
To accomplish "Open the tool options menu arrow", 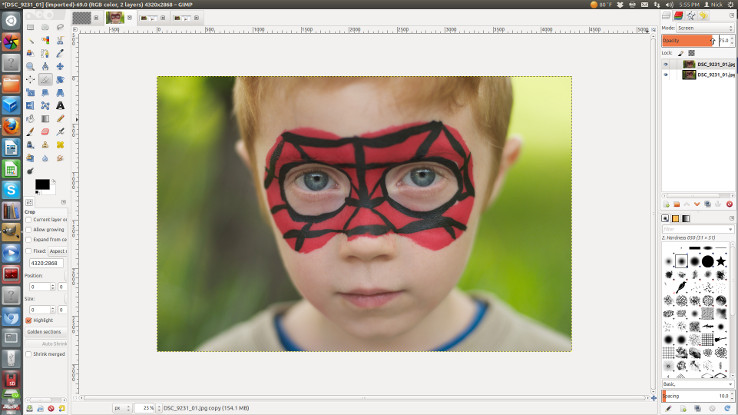I will (x=64, y=202).
